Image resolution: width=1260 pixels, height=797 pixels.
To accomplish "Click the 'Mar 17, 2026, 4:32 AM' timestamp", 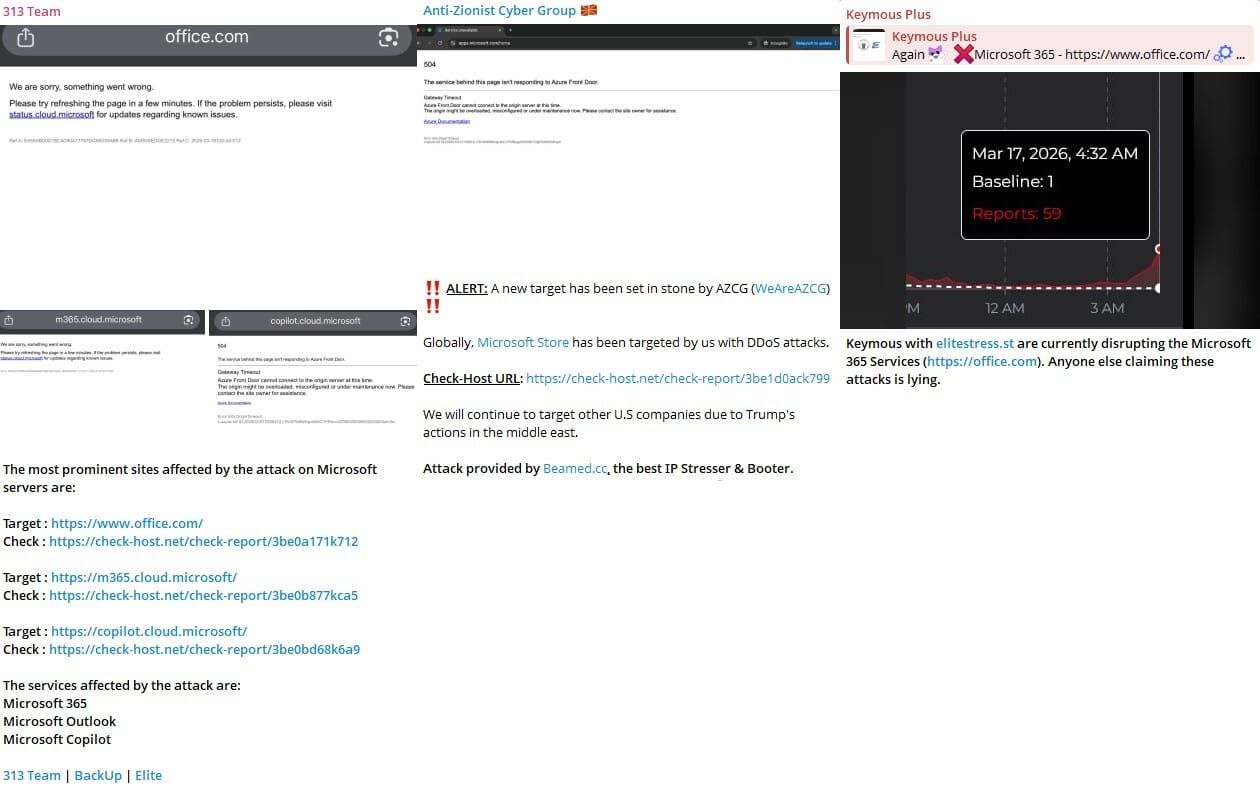I will pos(1055,153).
